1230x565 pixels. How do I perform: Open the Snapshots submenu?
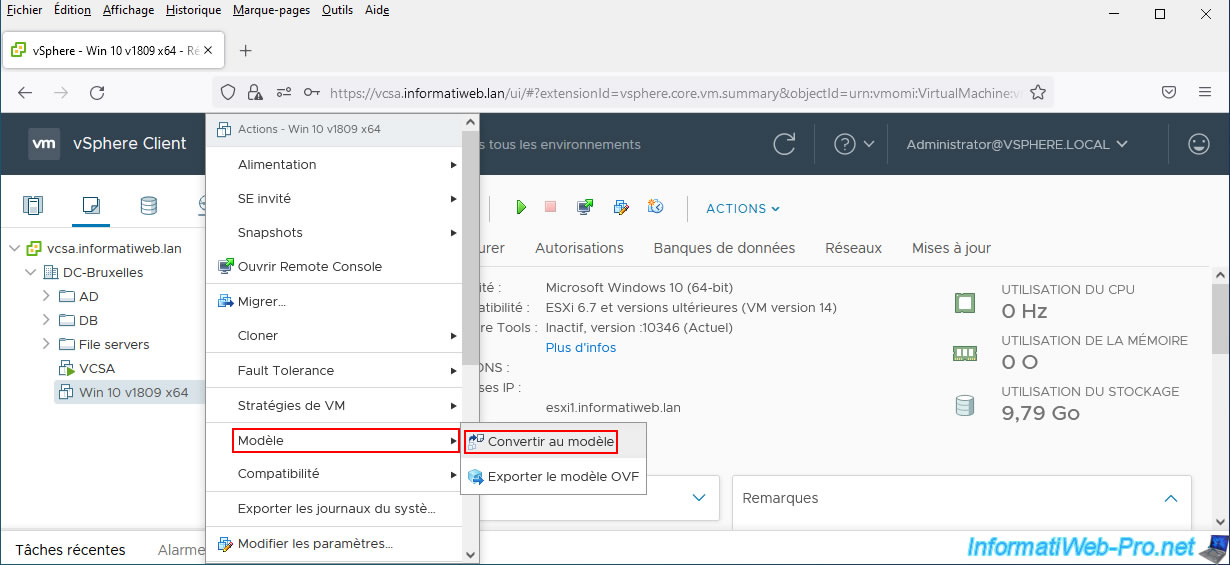335,232
